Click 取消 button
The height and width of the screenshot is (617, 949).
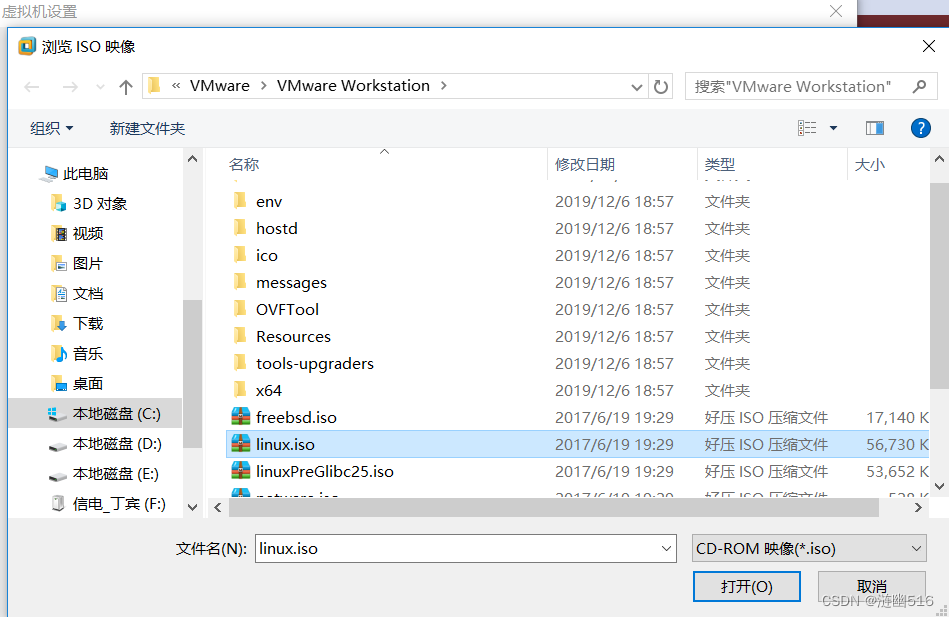coord(872,586)
